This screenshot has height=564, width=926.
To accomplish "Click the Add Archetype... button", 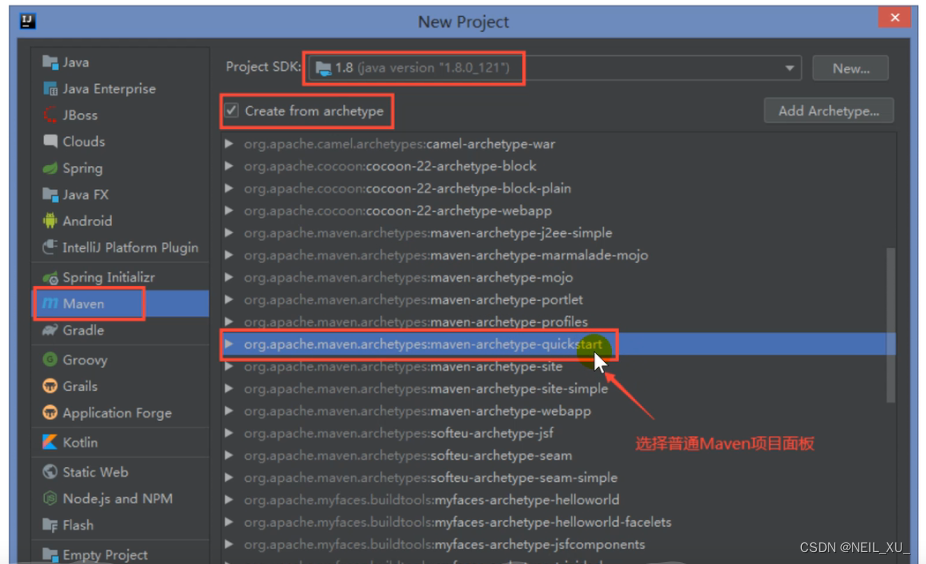I will point(829,110).
